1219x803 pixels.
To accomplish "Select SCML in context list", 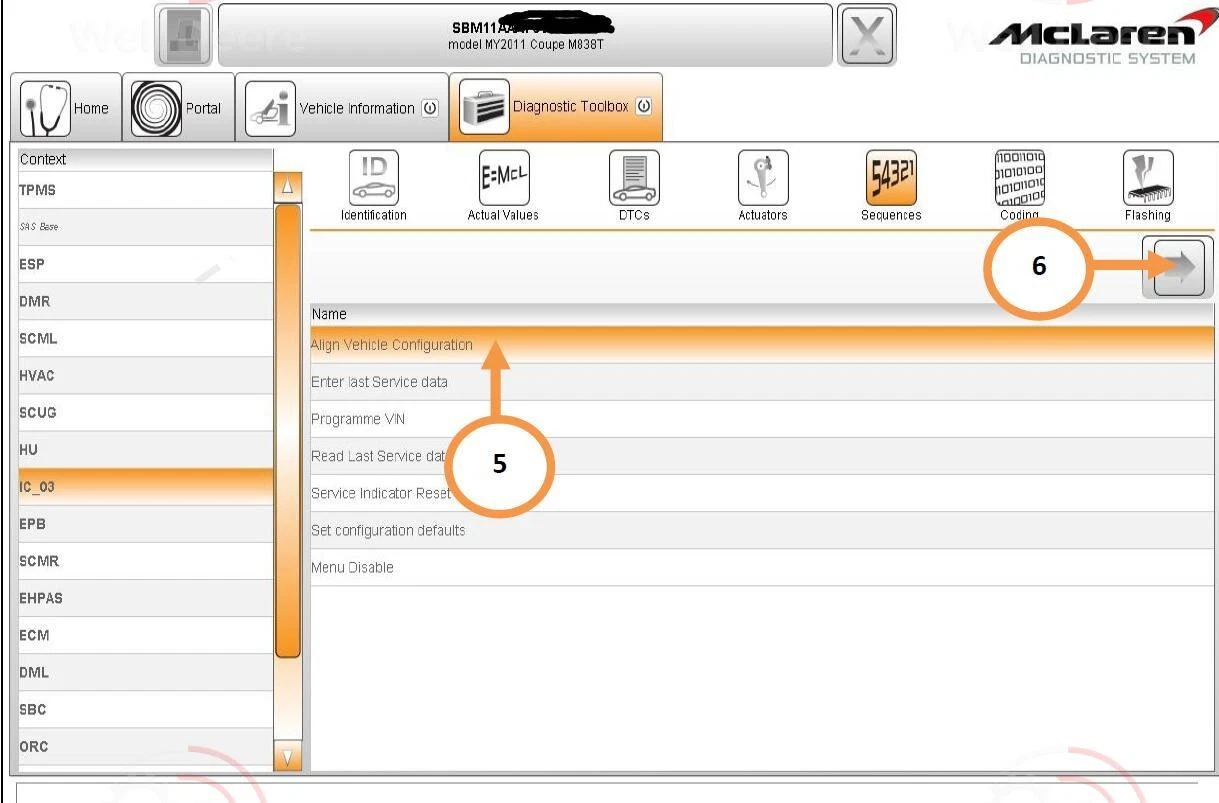I will (145, 339).
